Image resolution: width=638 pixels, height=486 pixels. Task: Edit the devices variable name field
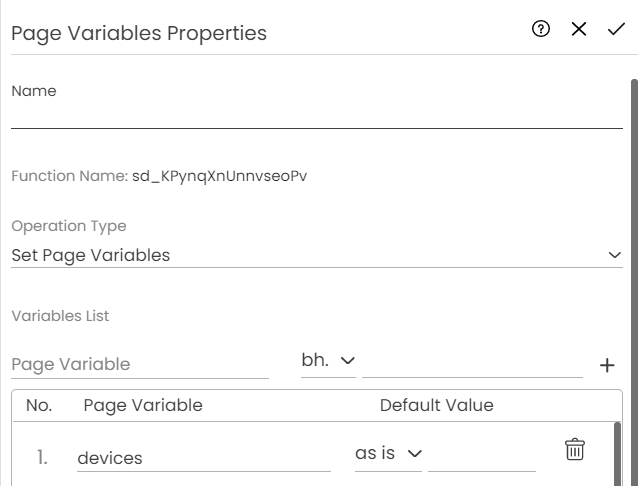pyautogui.click(x=203, y=458)
